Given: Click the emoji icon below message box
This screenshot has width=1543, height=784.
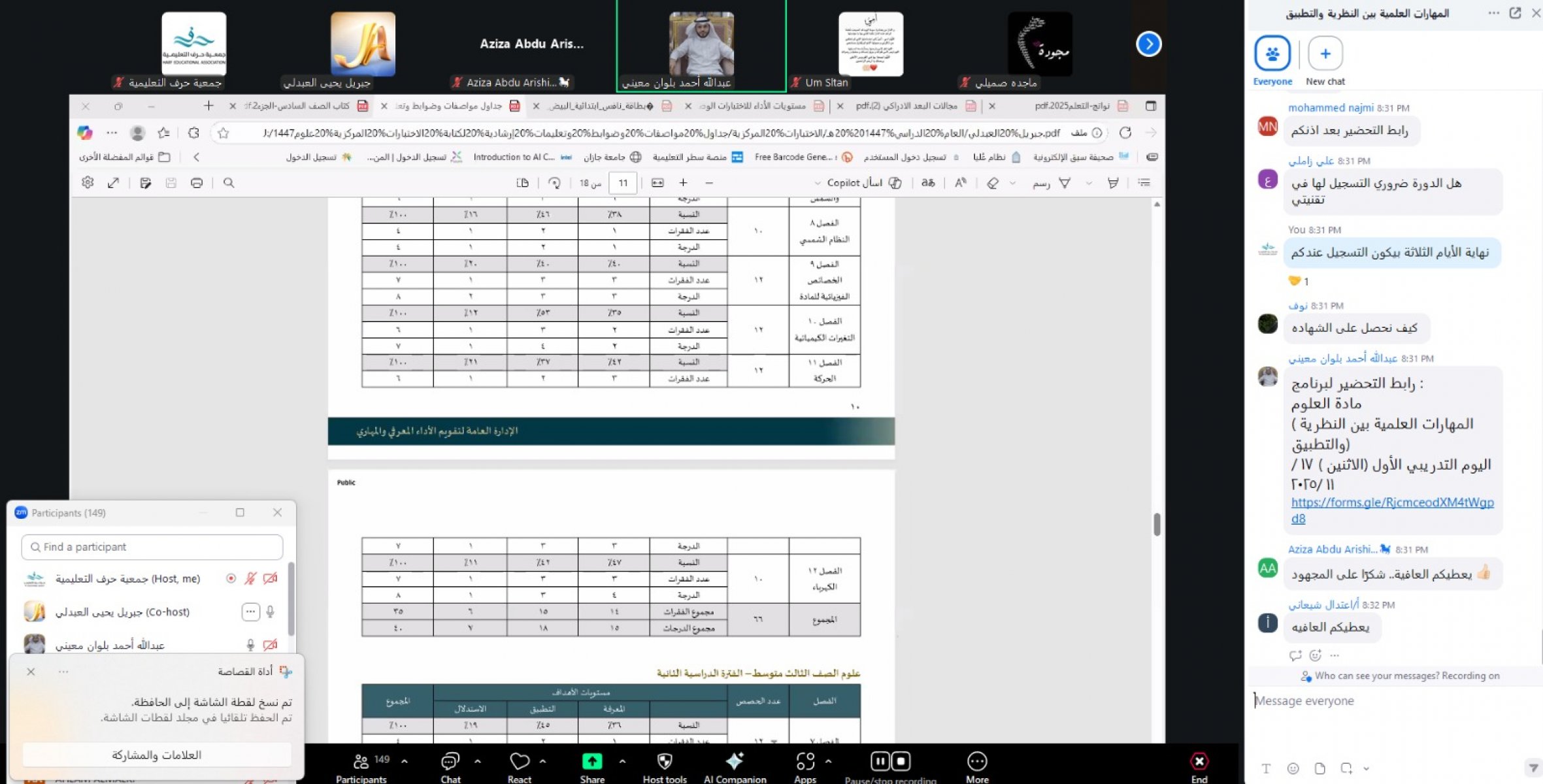Looking at the screenshot, I should point(1293,768).
